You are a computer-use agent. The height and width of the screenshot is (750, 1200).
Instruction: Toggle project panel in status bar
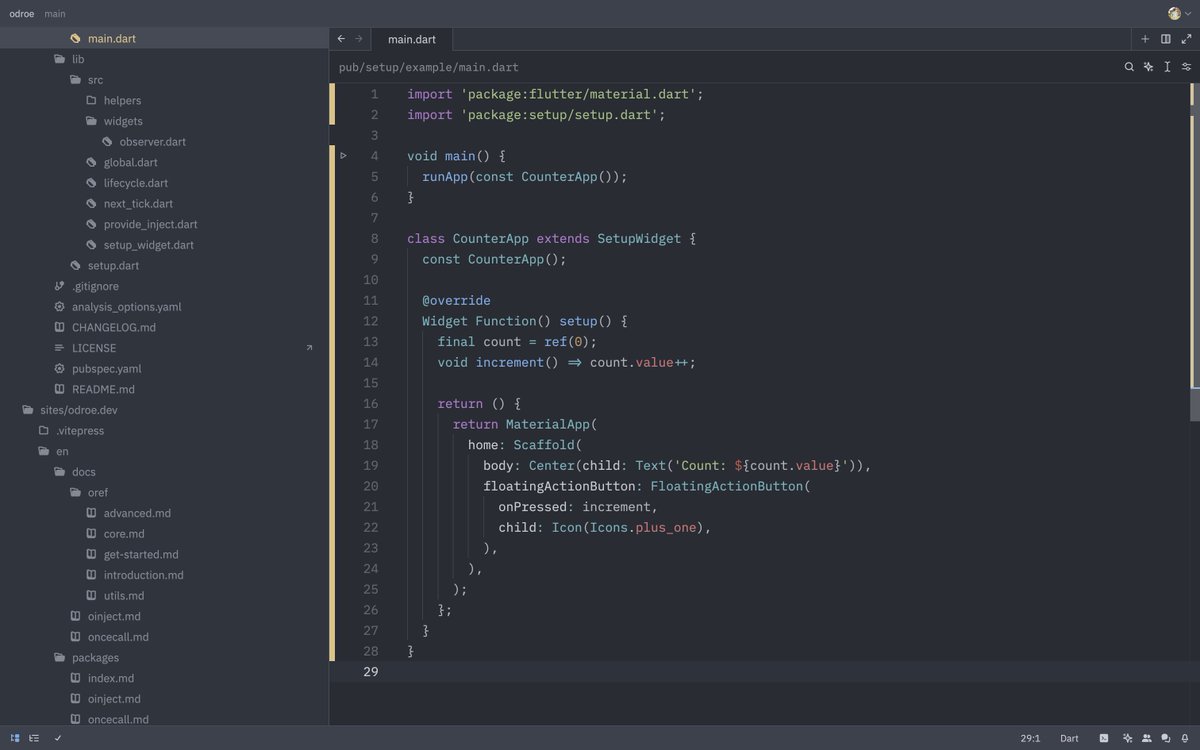click(15, 738)
